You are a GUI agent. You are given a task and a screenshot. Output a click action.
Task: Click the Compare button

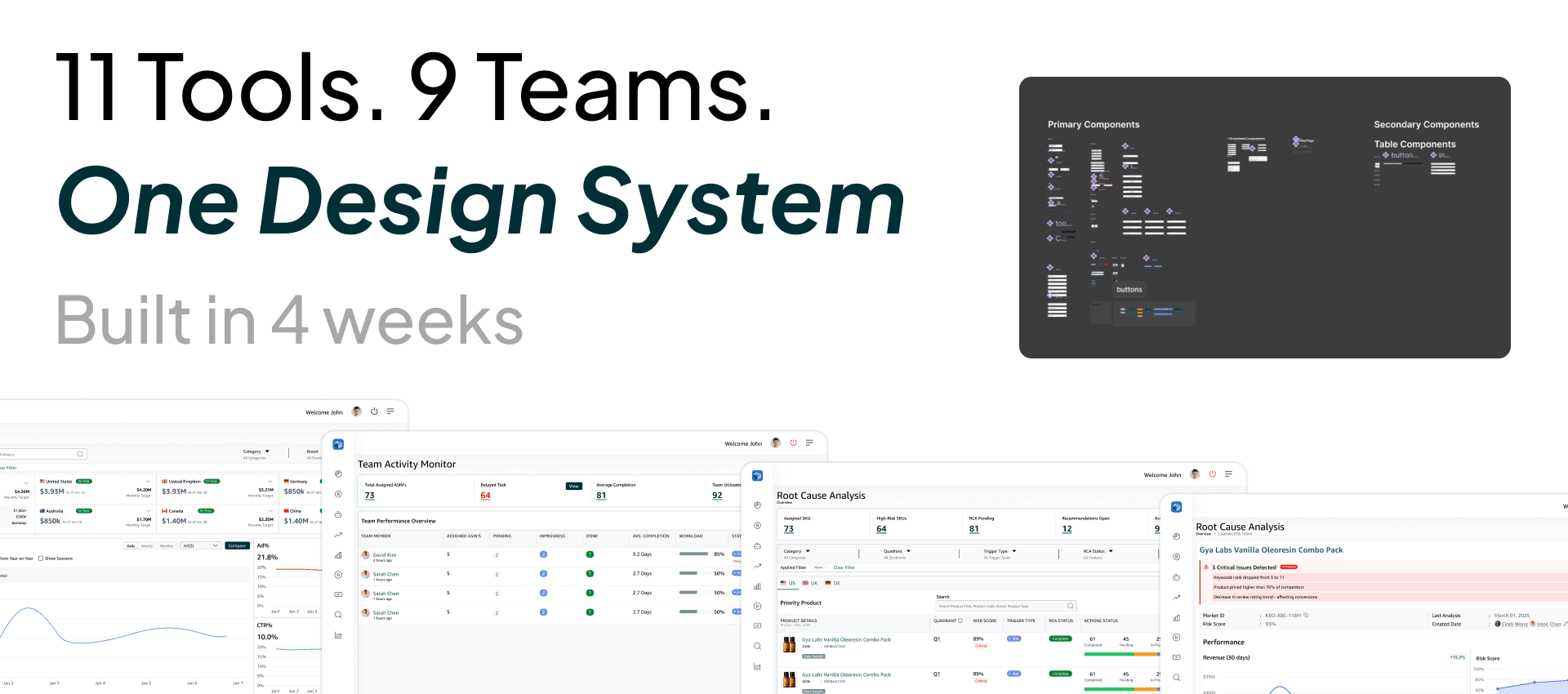237,545
